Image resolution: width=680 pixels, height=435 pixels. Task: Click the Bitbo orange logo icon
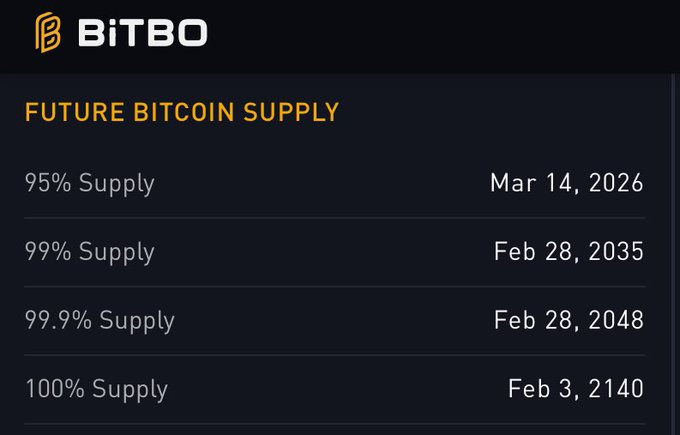(x=47, y=32)
